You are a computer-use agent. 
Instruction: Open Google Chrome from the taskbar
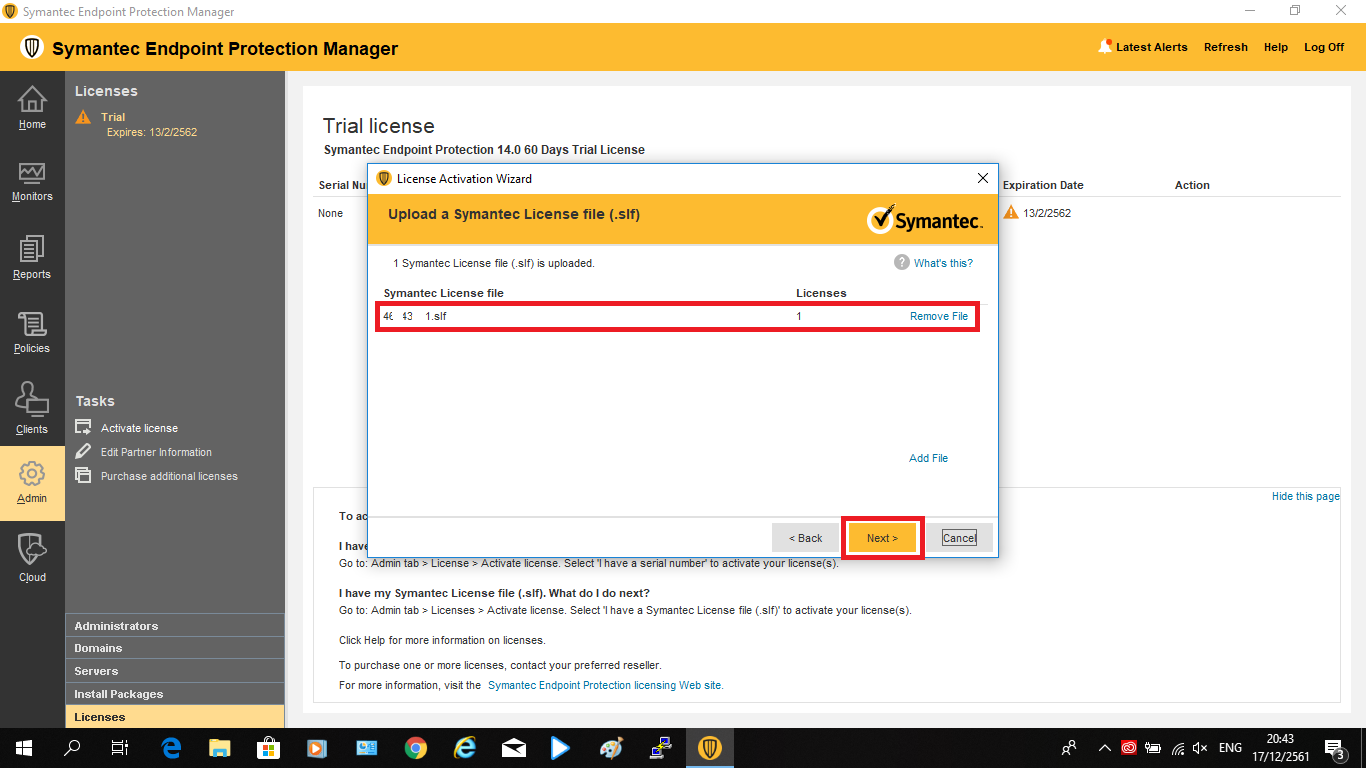point(416,747)
